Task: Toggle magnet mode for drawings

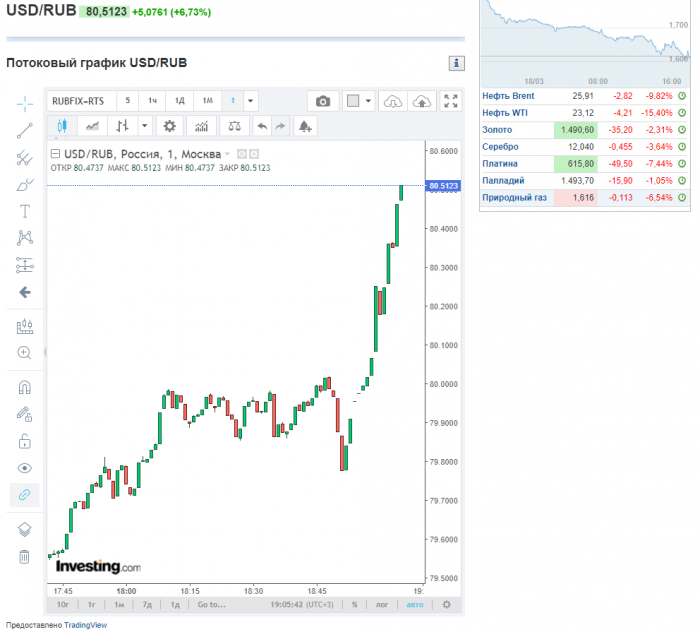Action: coord(25,387)
